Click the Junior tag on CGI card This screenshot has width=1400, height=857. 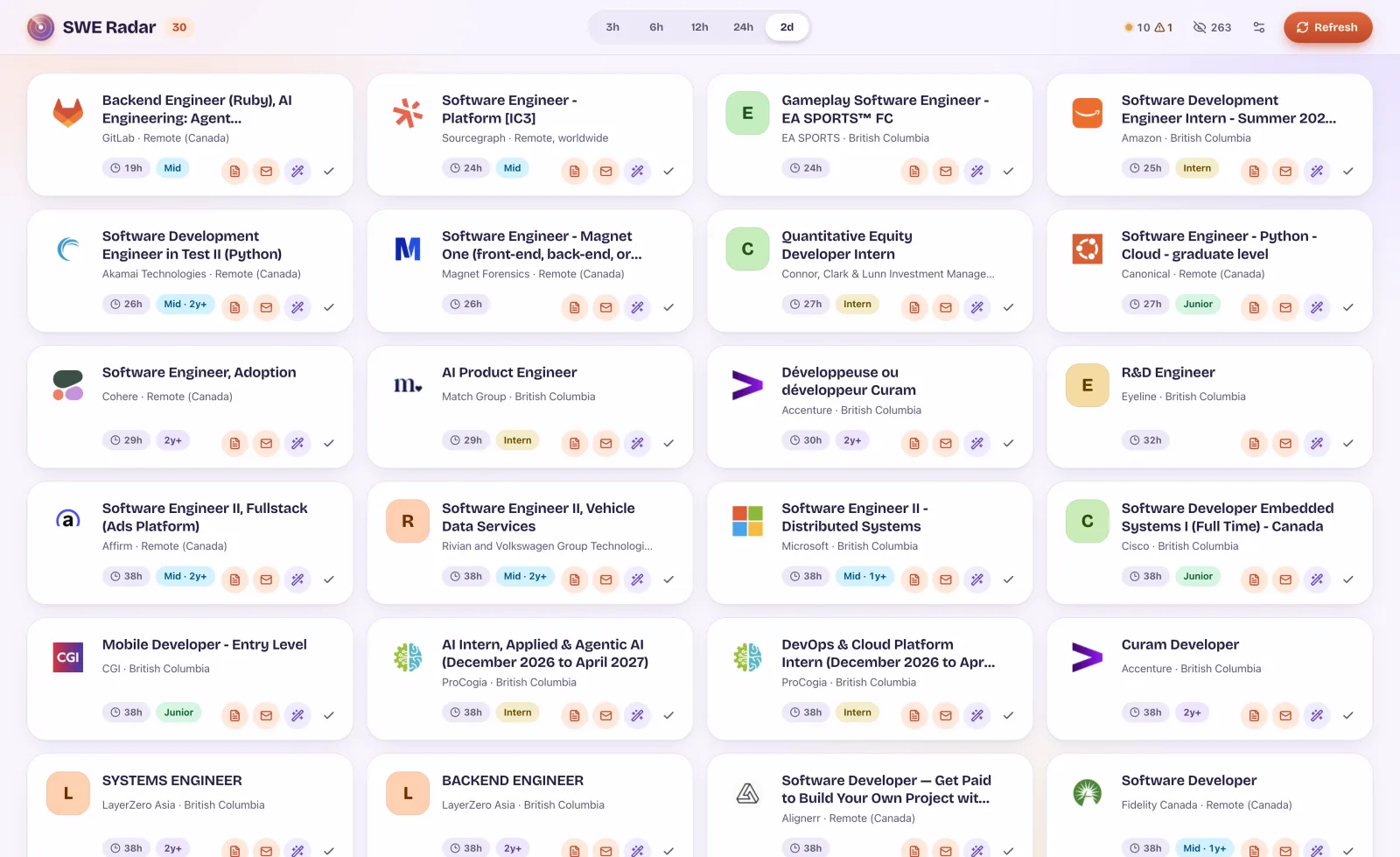[178, 713]
